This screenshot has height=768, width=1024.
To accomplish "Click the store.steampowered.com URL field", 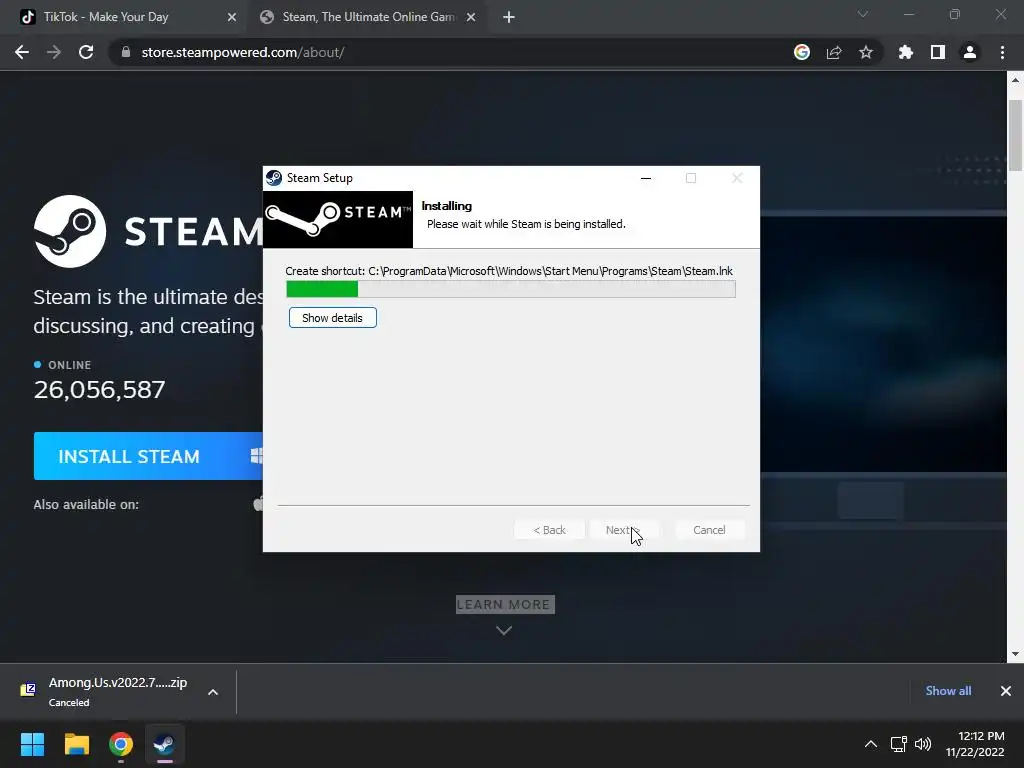I will (x=451, y=52).
